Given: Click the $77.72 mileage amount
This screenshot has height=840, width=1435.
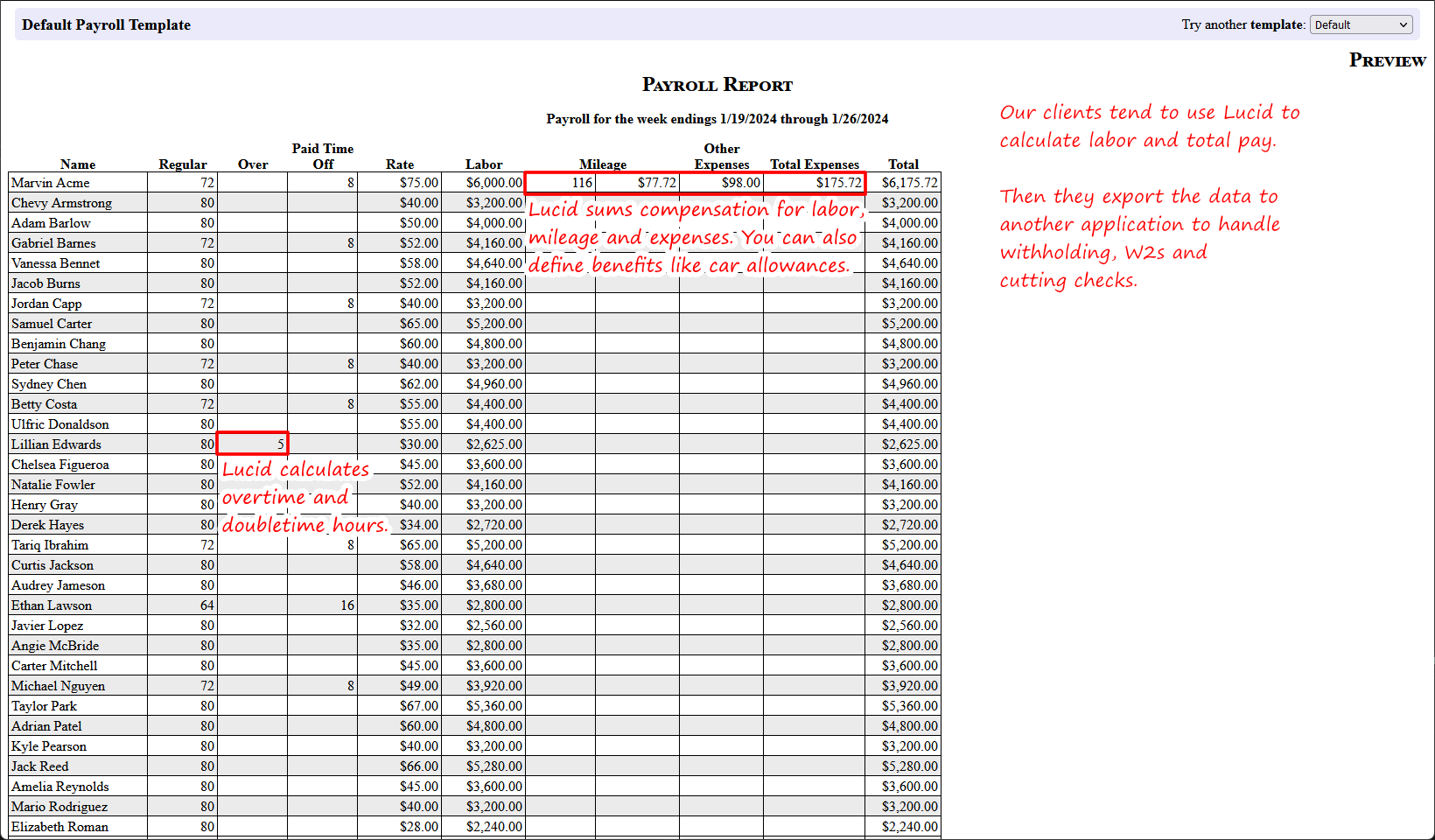Looking at the screenshot, I should [x=637, y=183].
